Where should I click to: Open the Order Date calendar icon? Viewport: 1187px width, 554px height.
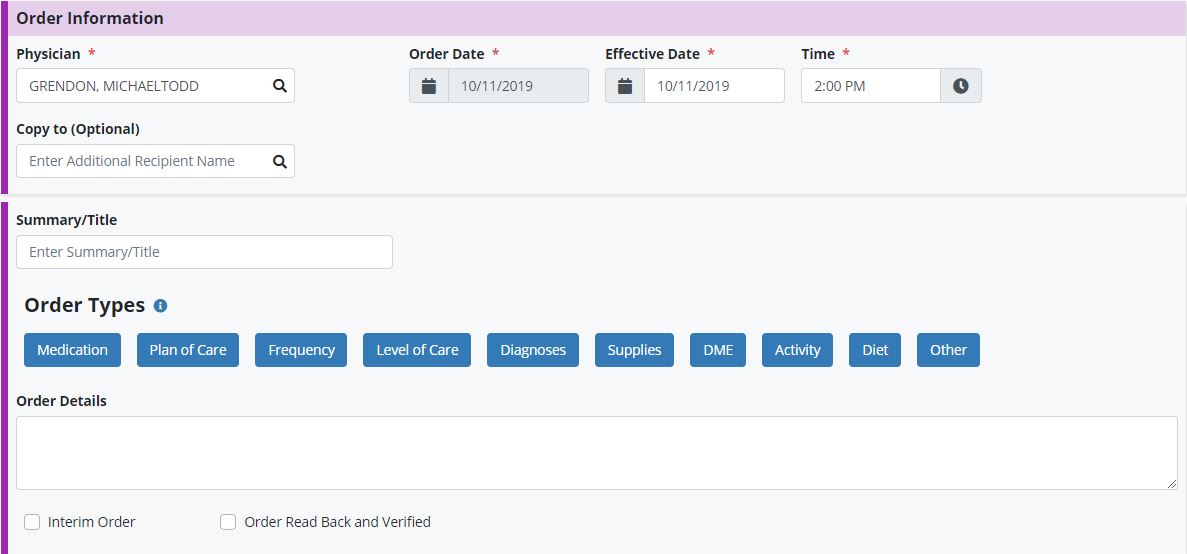click(429, 86)
